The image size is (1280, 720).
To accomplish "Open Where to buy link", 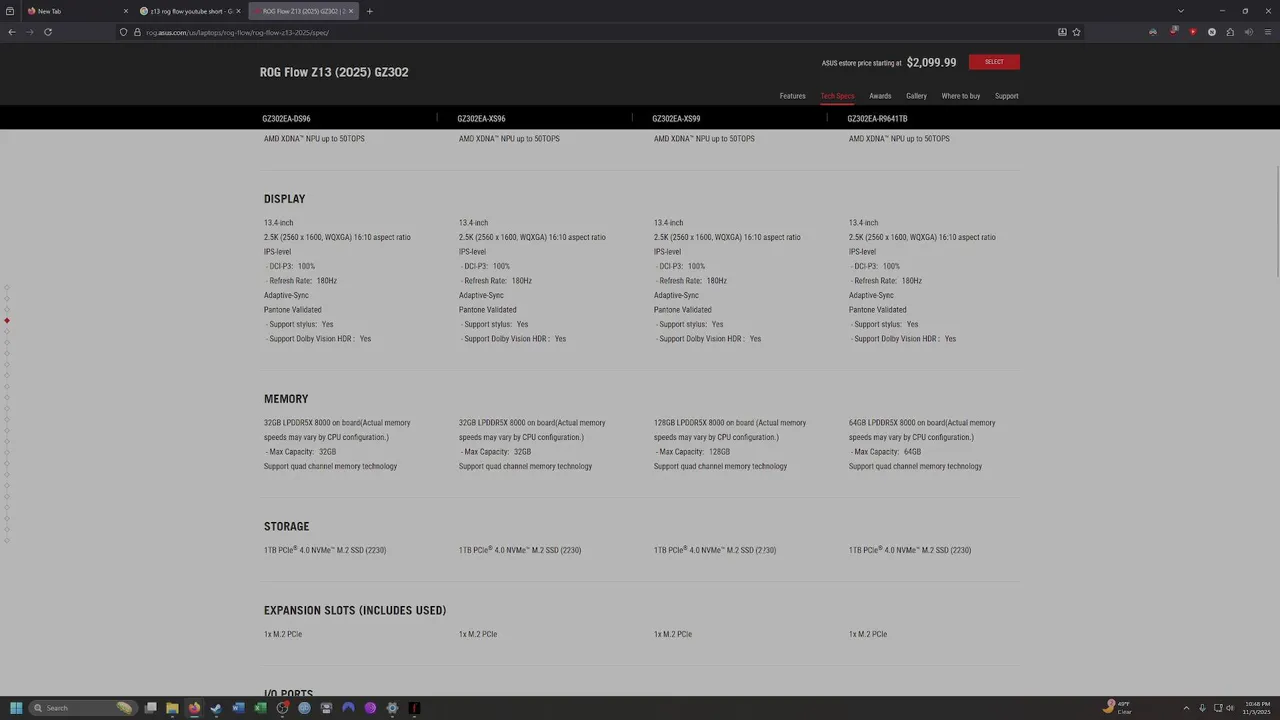I will (x=960, y=96).
